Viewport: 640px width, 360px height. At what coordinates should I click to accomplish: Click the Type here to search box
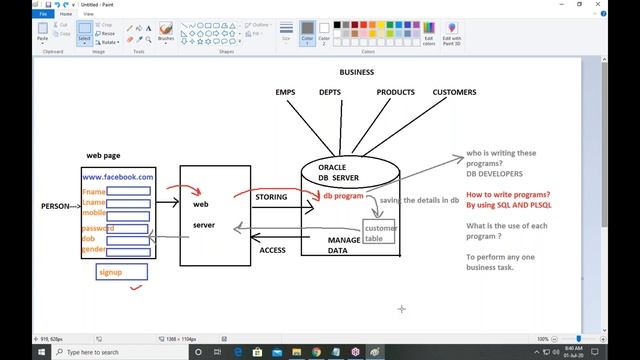coord(120,352)
